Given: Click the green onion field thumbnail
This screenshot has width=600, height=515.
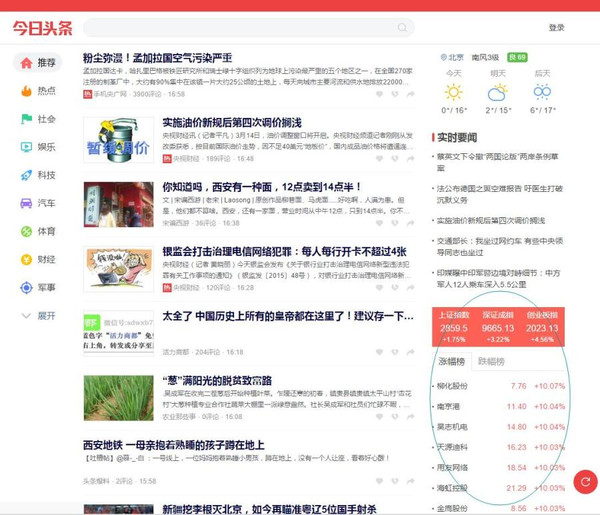Looking at the screenshot, I should (119, 398).
